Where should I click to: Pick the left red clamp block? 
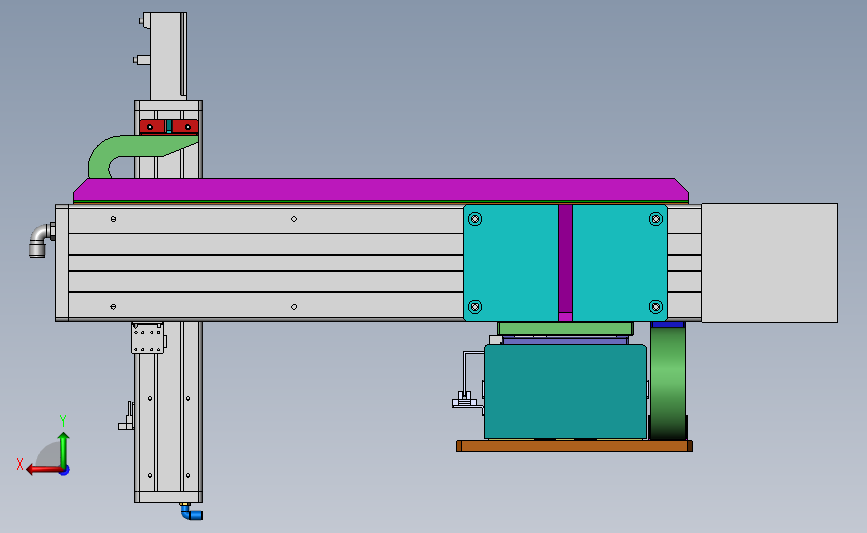pyautogui.click(x=152, y=127)
